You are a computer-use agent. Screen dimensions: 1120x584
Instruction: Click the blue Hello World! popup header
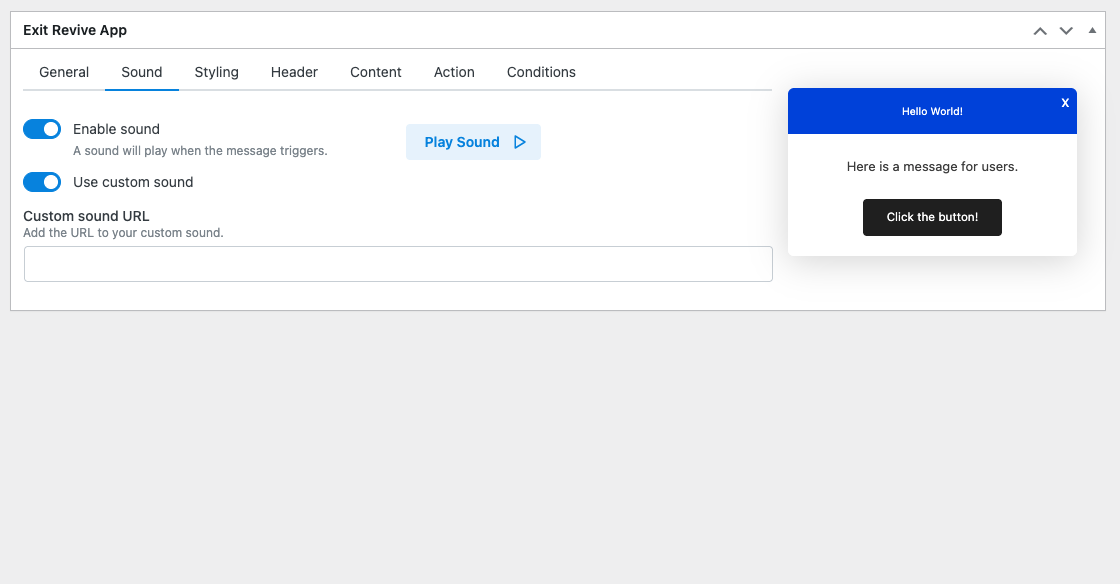(x=932, y=111)
